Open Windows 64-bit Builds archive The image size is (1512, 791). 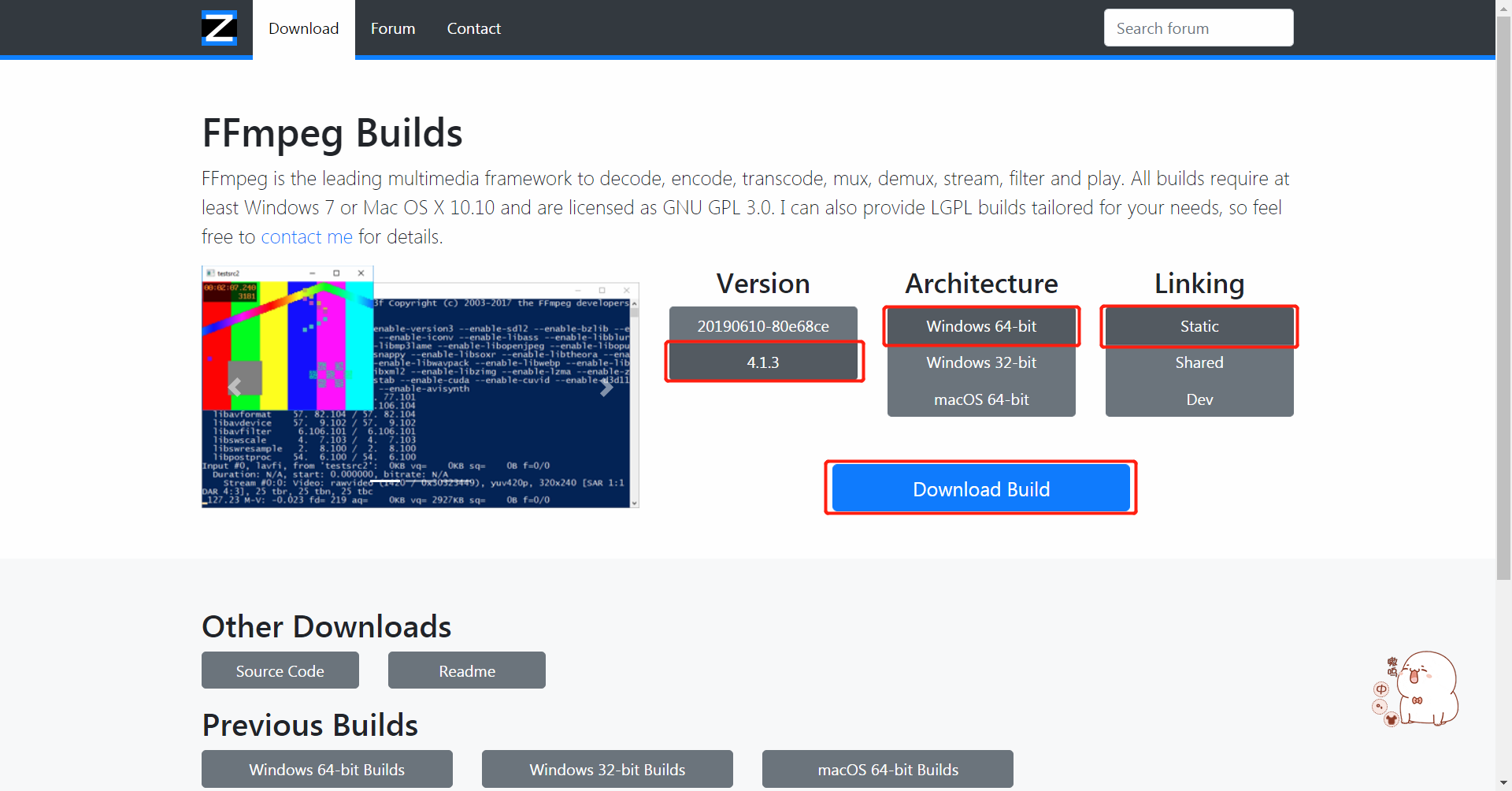[x=327, y=769]
